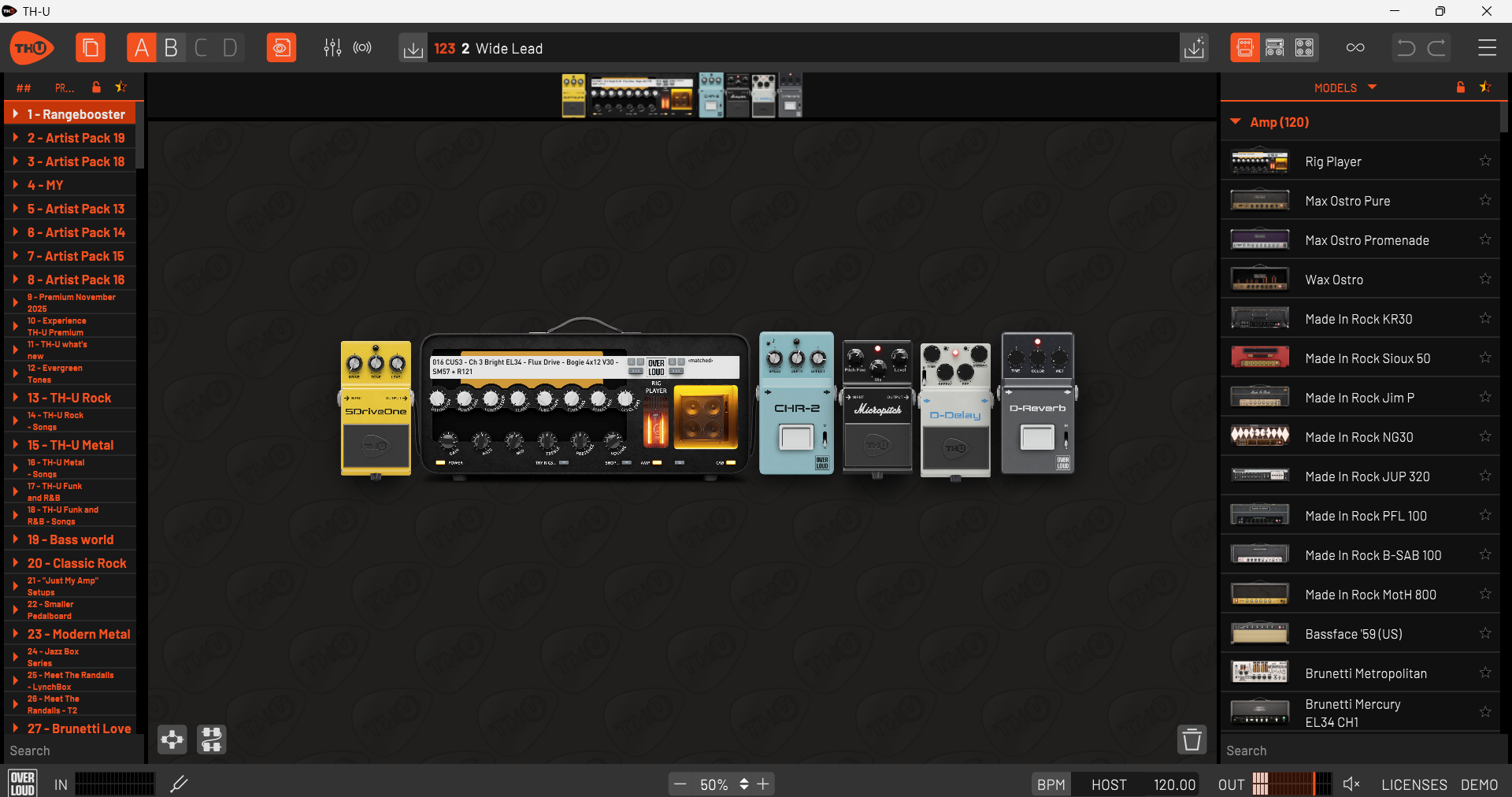The image size is (1512, 797).
Task: Favorite the Wax Ostro model
Action: [1485, 279]
